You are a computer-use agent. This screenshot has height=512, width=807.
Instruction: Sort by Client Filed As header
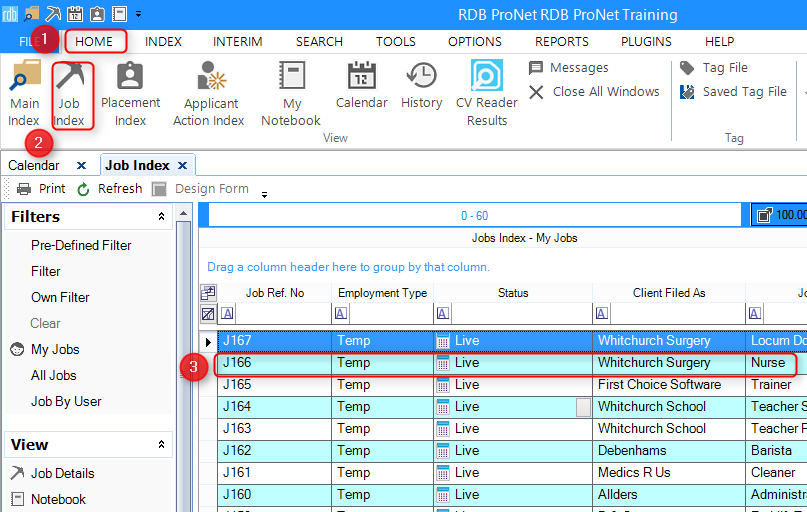(x=669, y=293)
